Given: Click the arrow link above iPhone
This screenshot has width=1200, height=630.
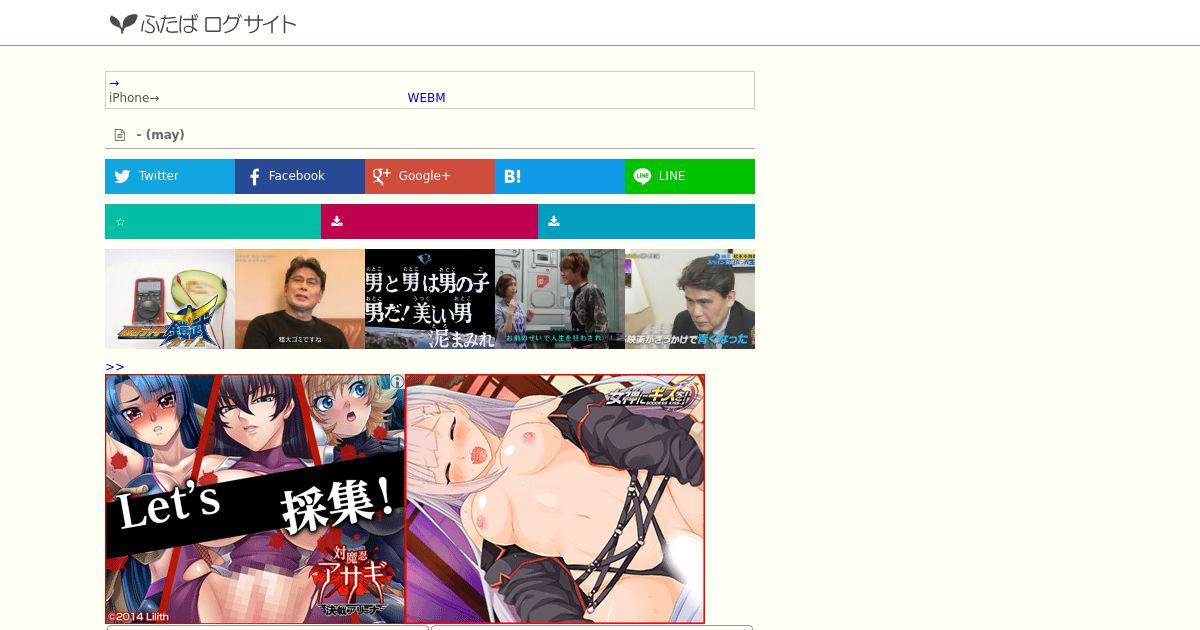Looking at the screenshot, I should pos(114,84).
